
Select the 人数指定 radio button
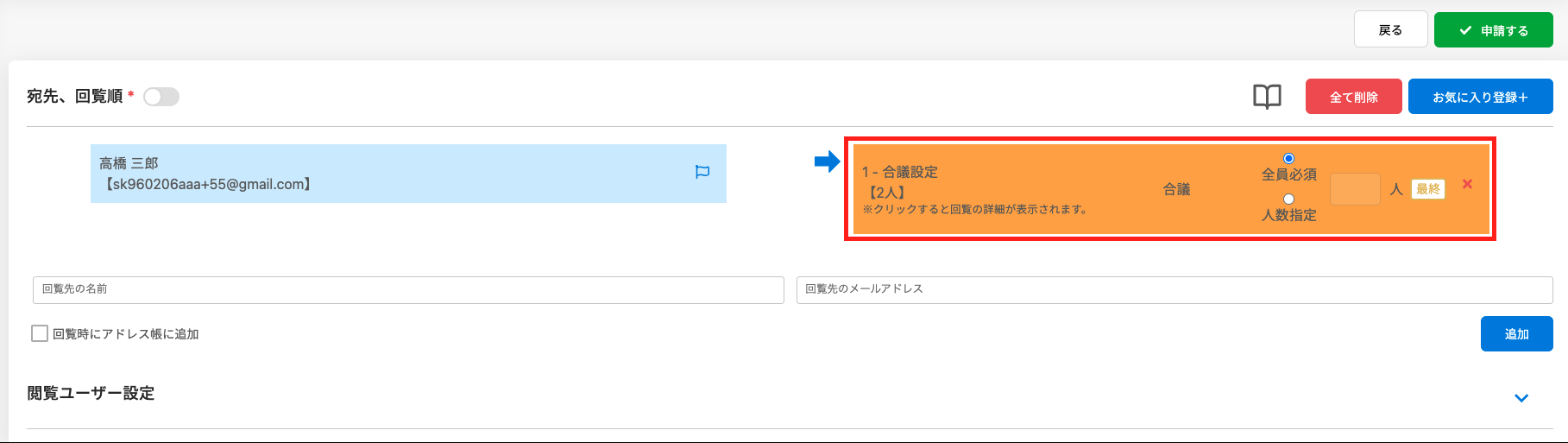1288,199
